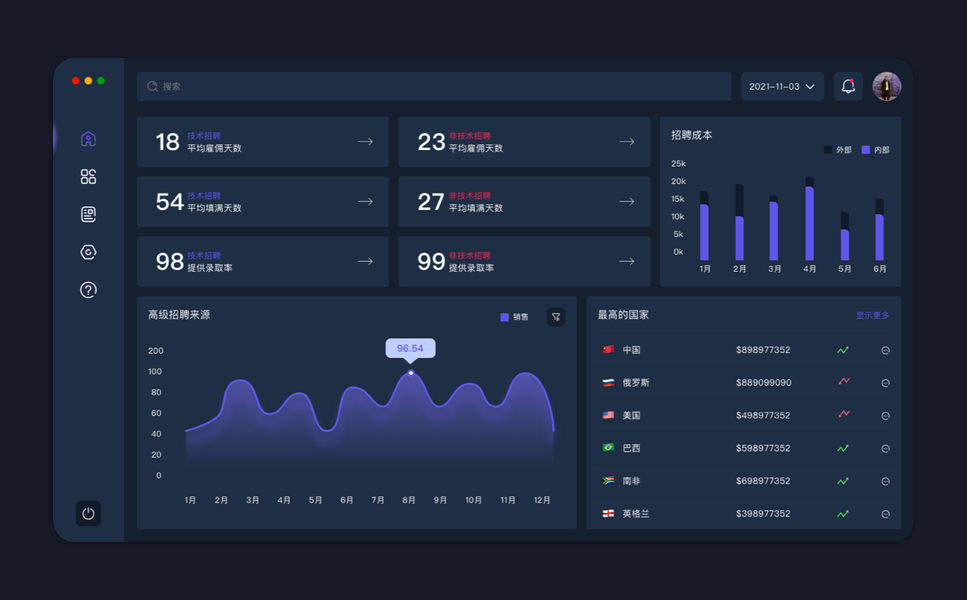Click the 5月 bar in 招聘成本 chart
967x600 pixels.
[x=845, y=236]
